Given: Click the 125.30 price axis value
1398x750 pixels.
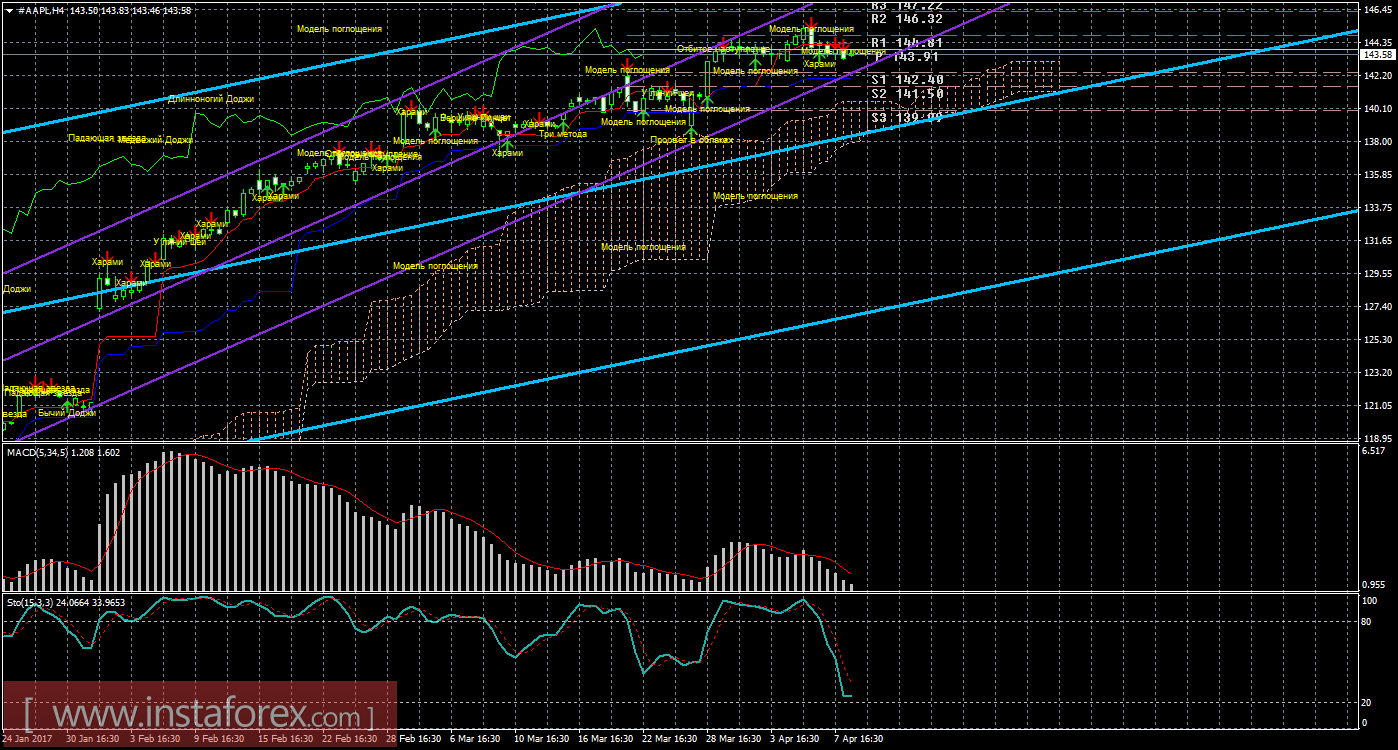Looking at the screenshot, I should (x=1378, y=339).
